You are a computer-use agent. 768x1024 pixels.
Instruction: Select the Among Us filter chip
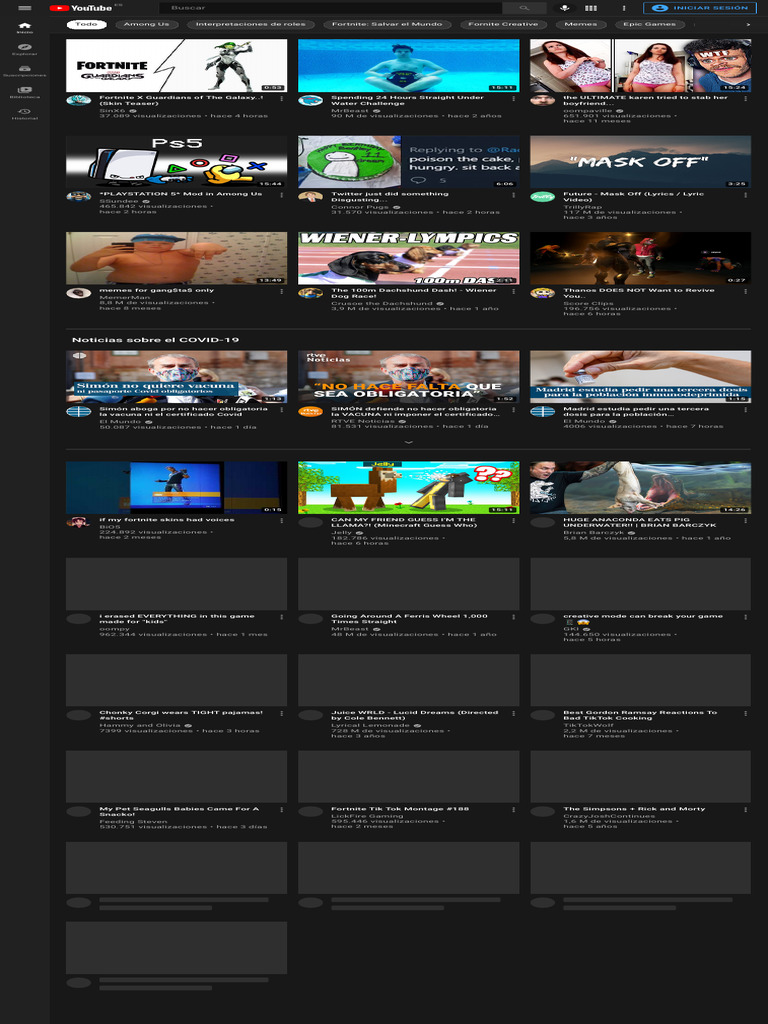coord(146,24)
